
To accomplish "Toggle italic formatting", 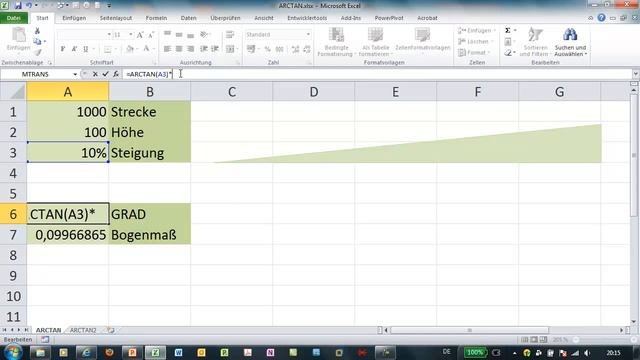I will 74,49.
